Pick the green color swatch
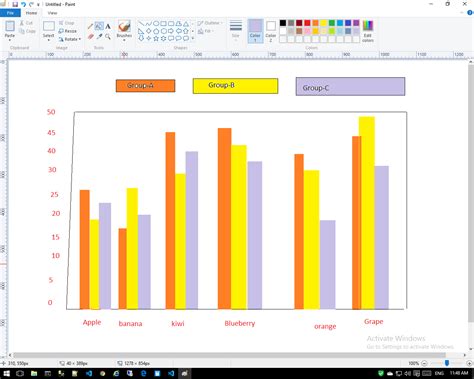 (332, 23)
